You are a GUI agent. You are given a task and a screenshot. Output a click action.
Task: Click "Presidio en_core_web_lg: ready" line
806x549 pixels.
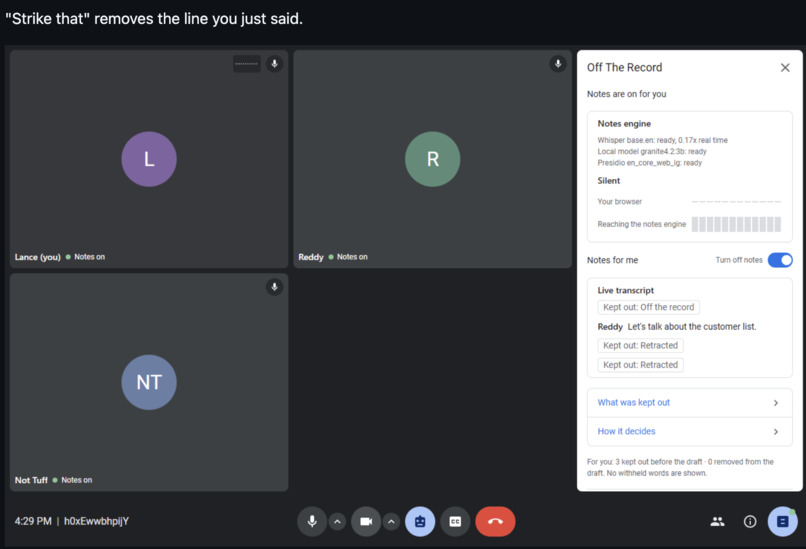(x=650, y=162)
